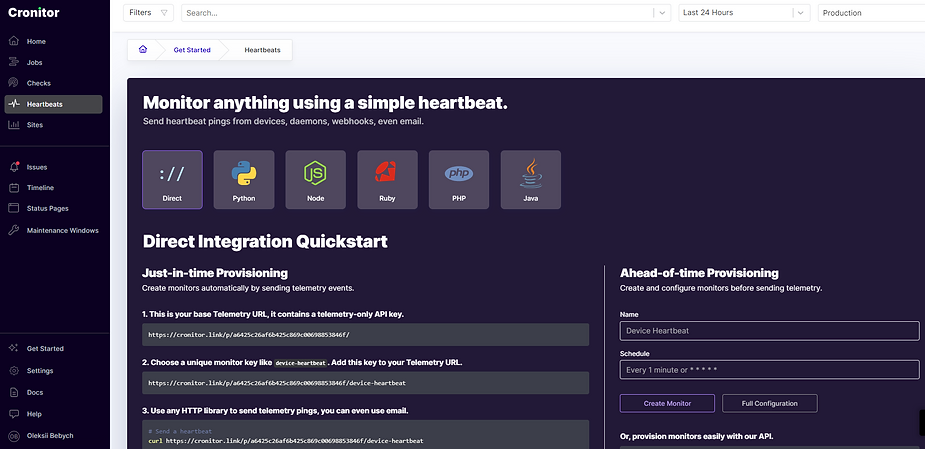Expand the search box dropdown arrow
Image resolution: width=925 pixels, height=449 pixels.
tap(662, 12)
